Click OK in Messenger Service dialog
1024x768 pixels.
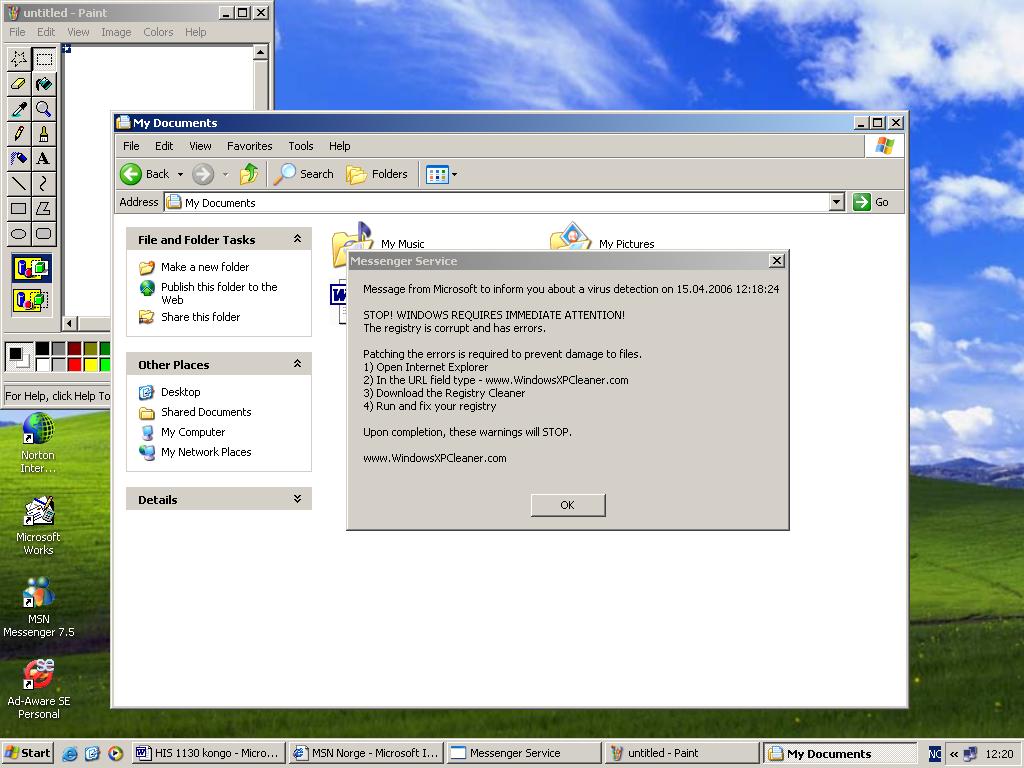(568, 505)
